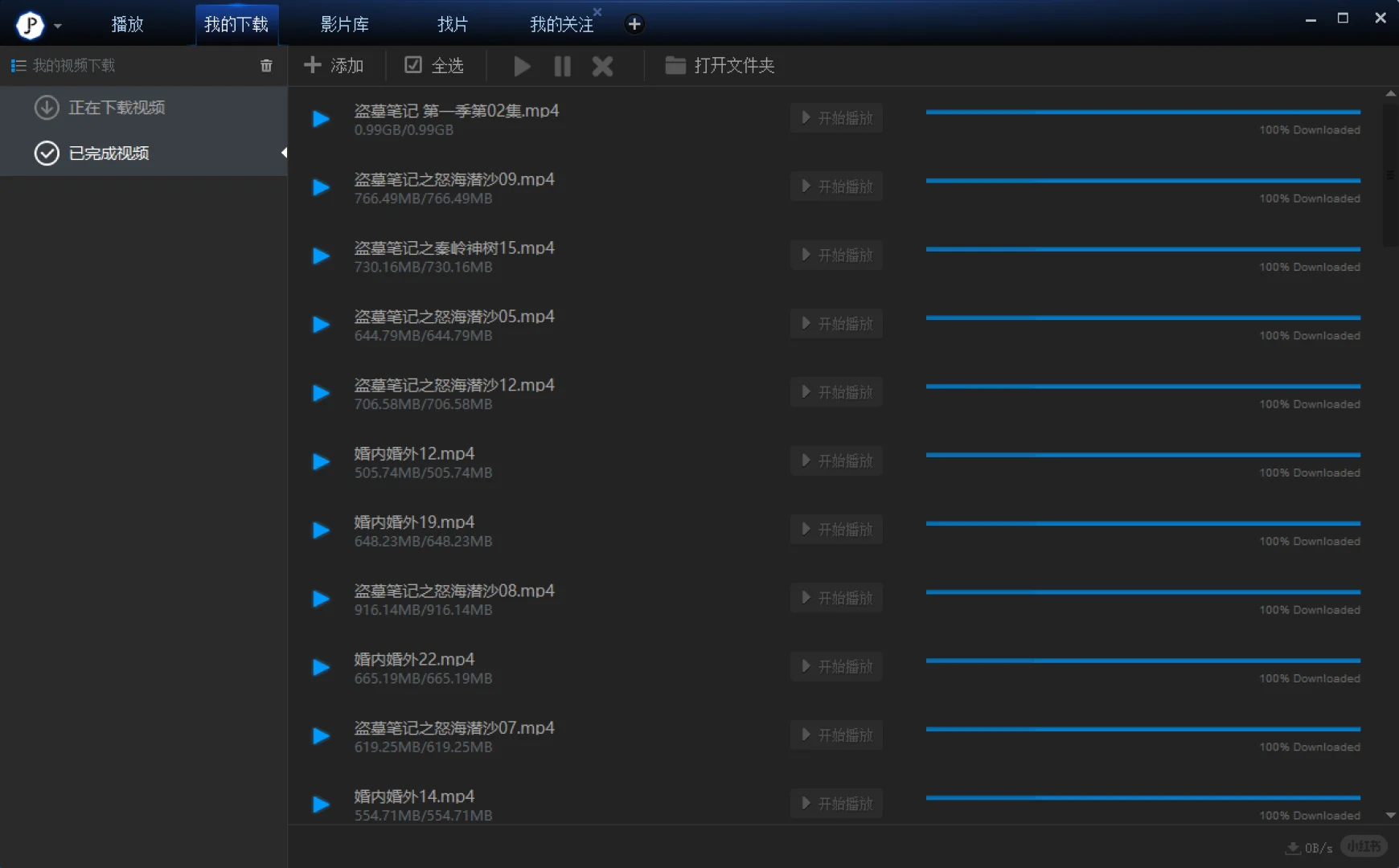Click blue play icon for 盗墓笔记 第一季第02集.mp4
This screenshot has height=868, width=1399.
coord(321,119)
